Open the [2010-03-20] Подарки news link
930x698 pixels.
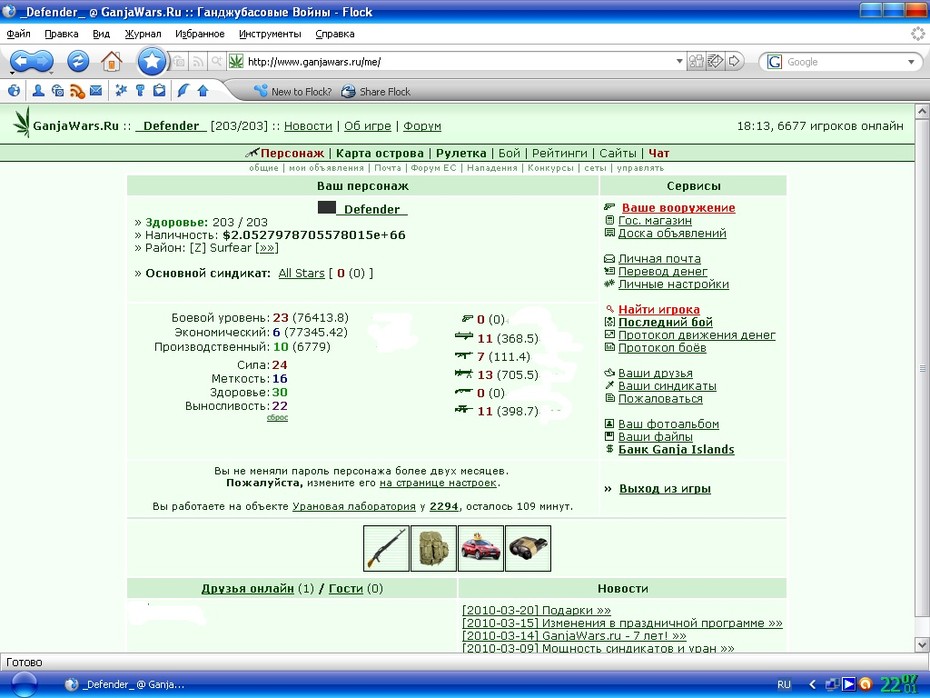click(x=536, y=610)
